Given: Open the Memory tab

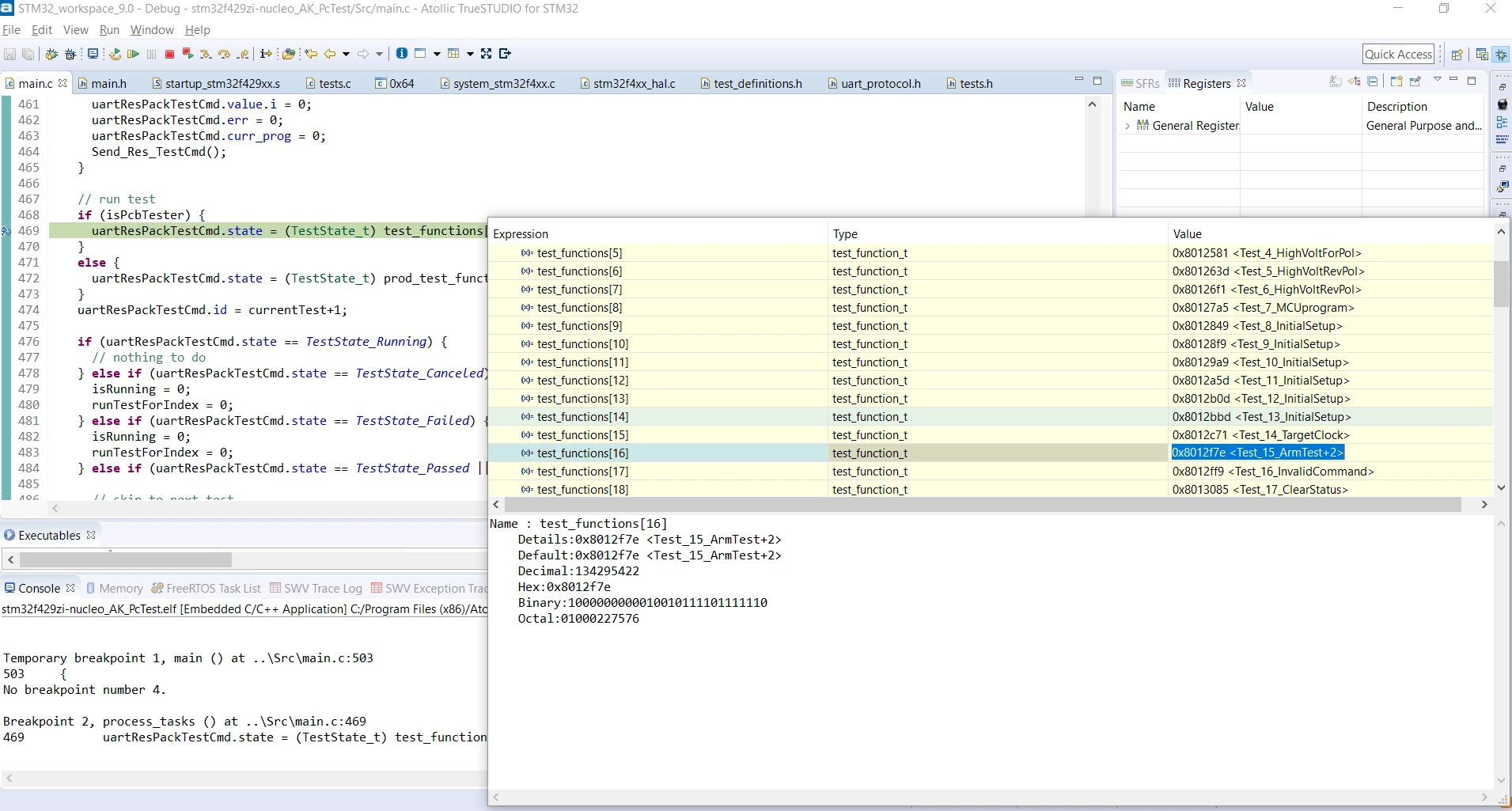Looking at the screenshot, I should 115,589.
